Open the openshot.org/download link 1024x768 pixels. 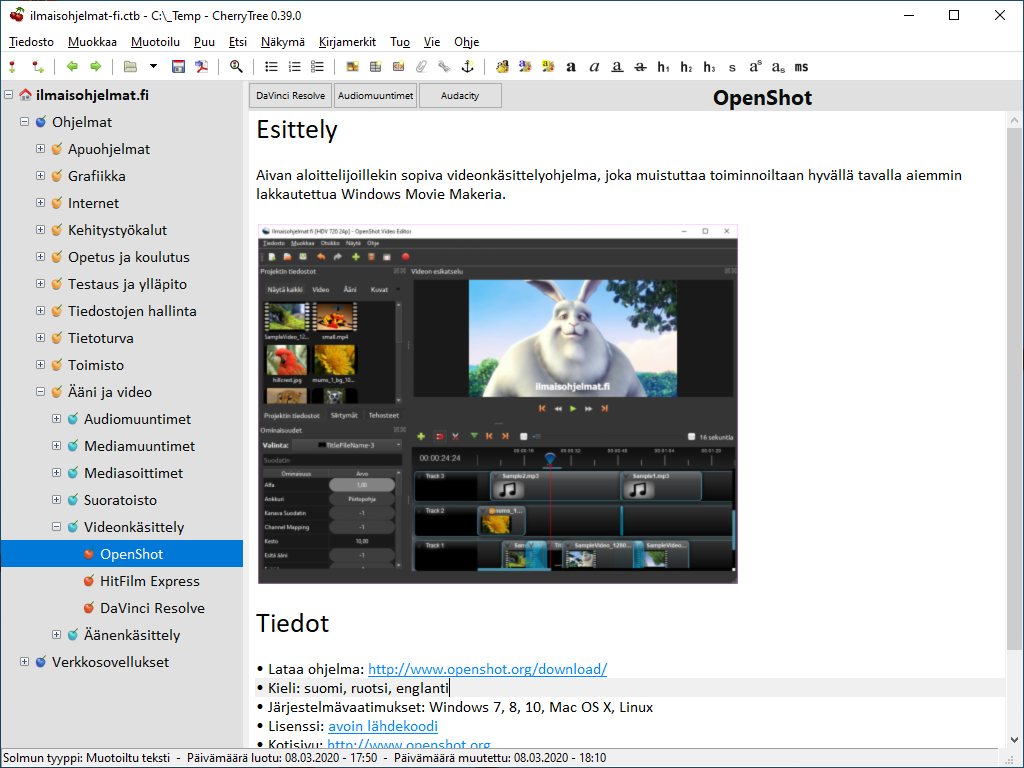487,669
